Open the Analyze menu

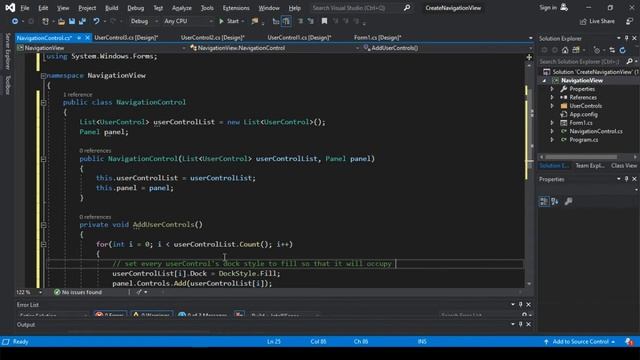coord(182,8)
